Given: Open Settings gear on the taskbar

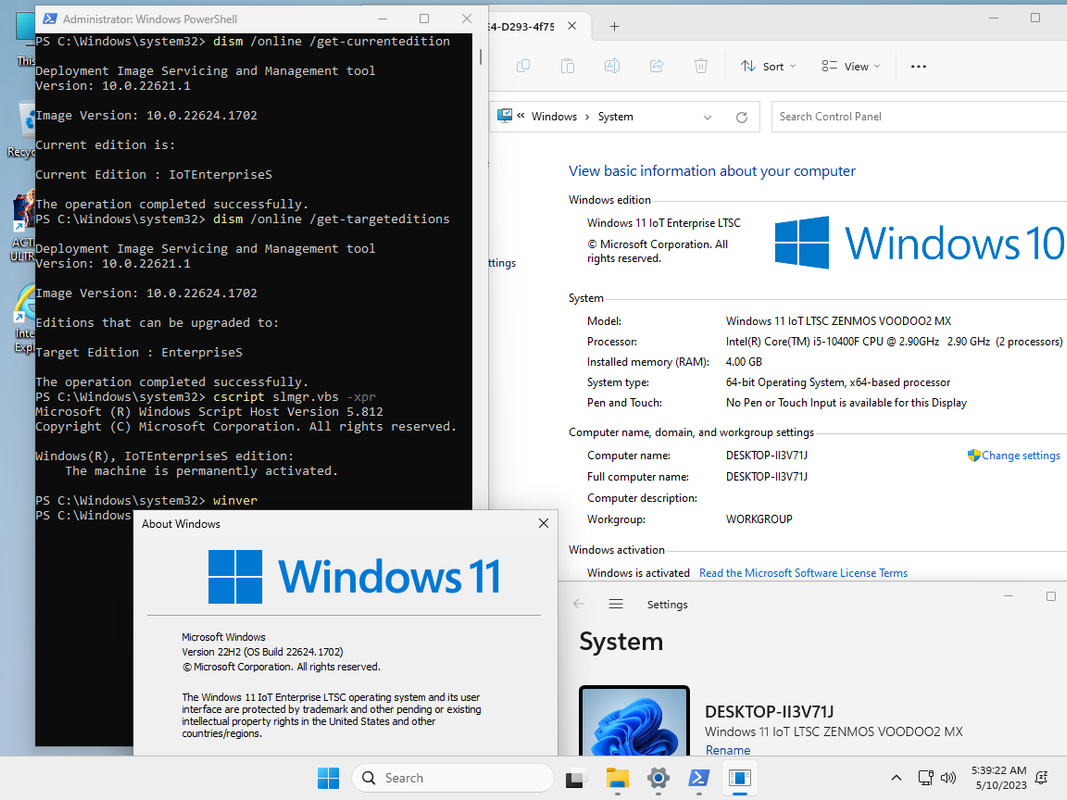Looking at the screenshot, I should click(x=658, y=778).
